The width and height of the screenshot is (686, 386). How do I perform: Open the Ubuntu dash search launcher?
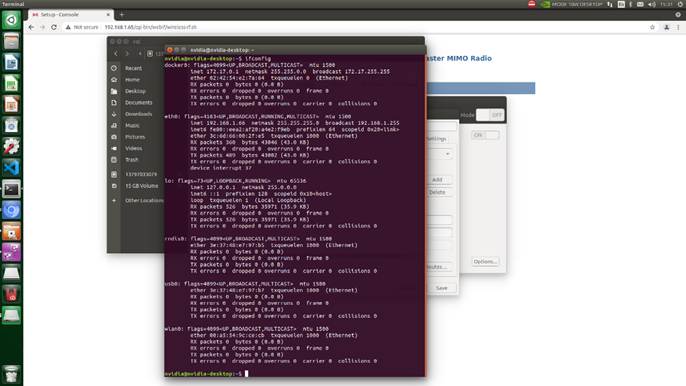click(11, 20)
